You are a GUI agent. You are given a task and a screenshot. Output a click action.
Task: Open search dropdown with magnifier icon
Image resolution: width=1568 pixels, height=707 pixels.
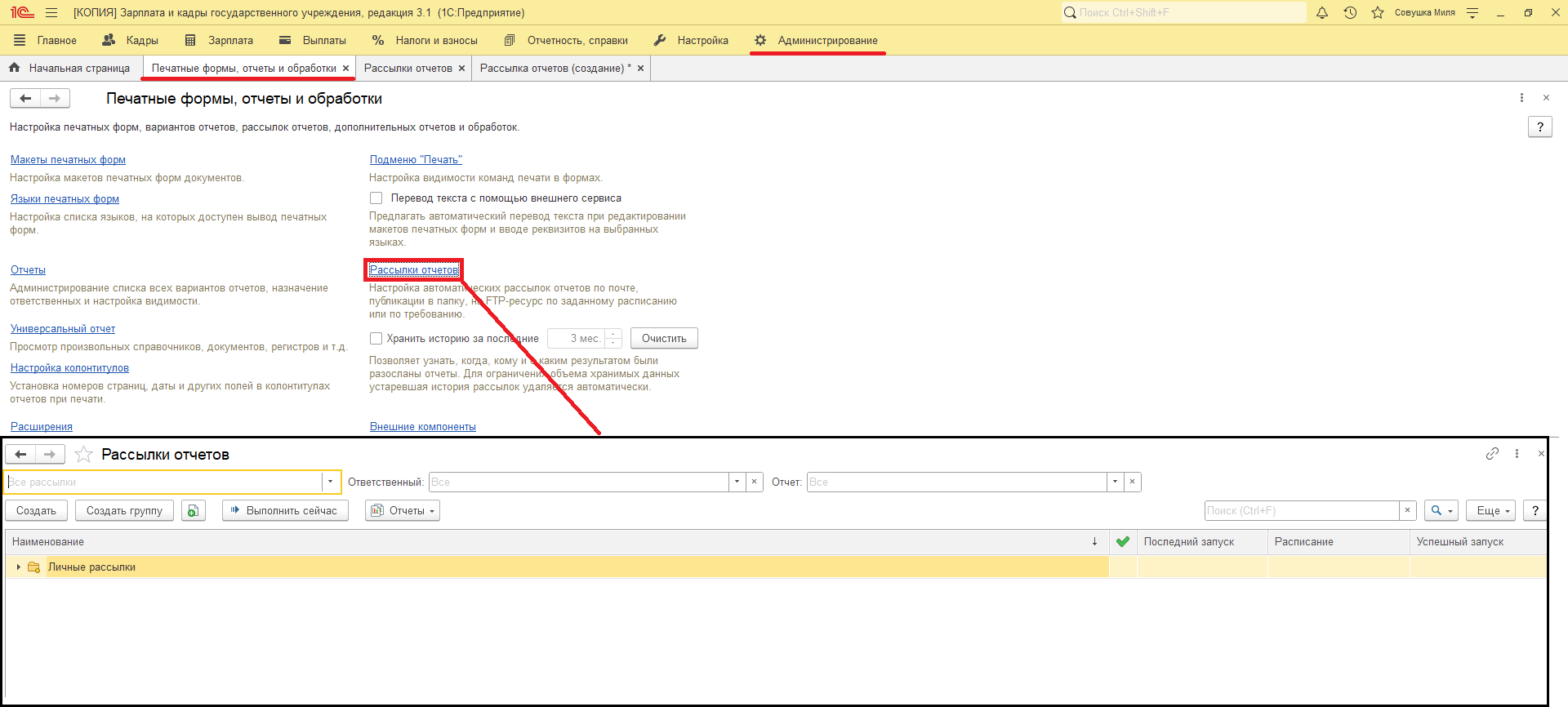(x=1441, y=510)
